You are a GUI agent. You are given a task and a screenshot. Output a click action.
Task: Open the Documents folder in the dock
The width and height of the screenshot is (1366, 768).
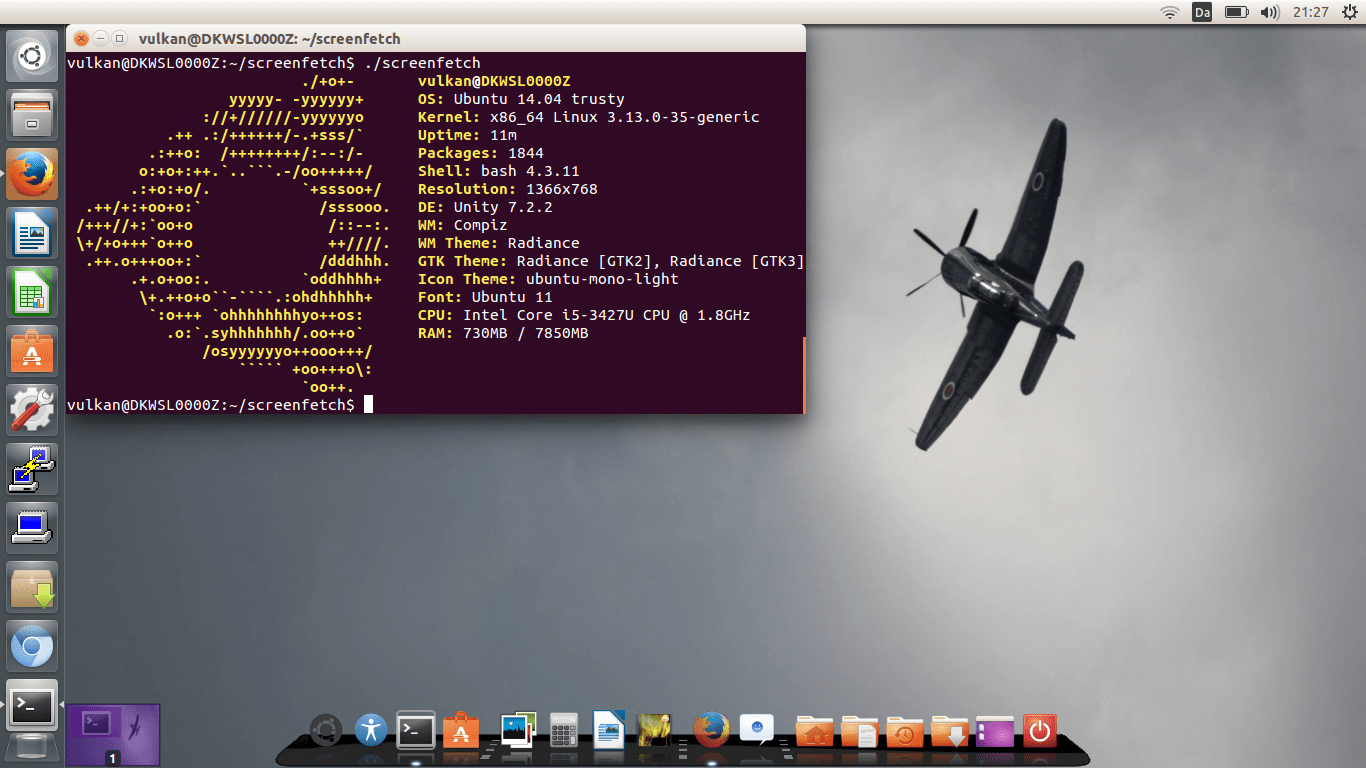pyautogui.click(x=860, y=731)
